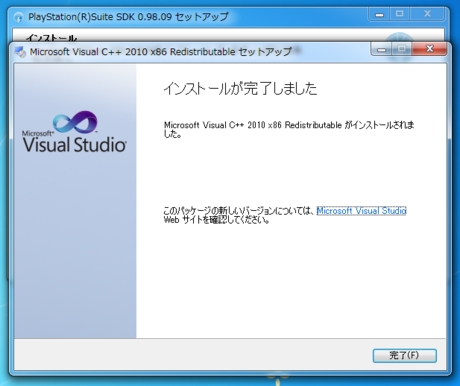Click the PlayStation(R)Suite SDK 0.98.09 title text
This screenshot has height=386, width=460.
(x=128, y=17)
